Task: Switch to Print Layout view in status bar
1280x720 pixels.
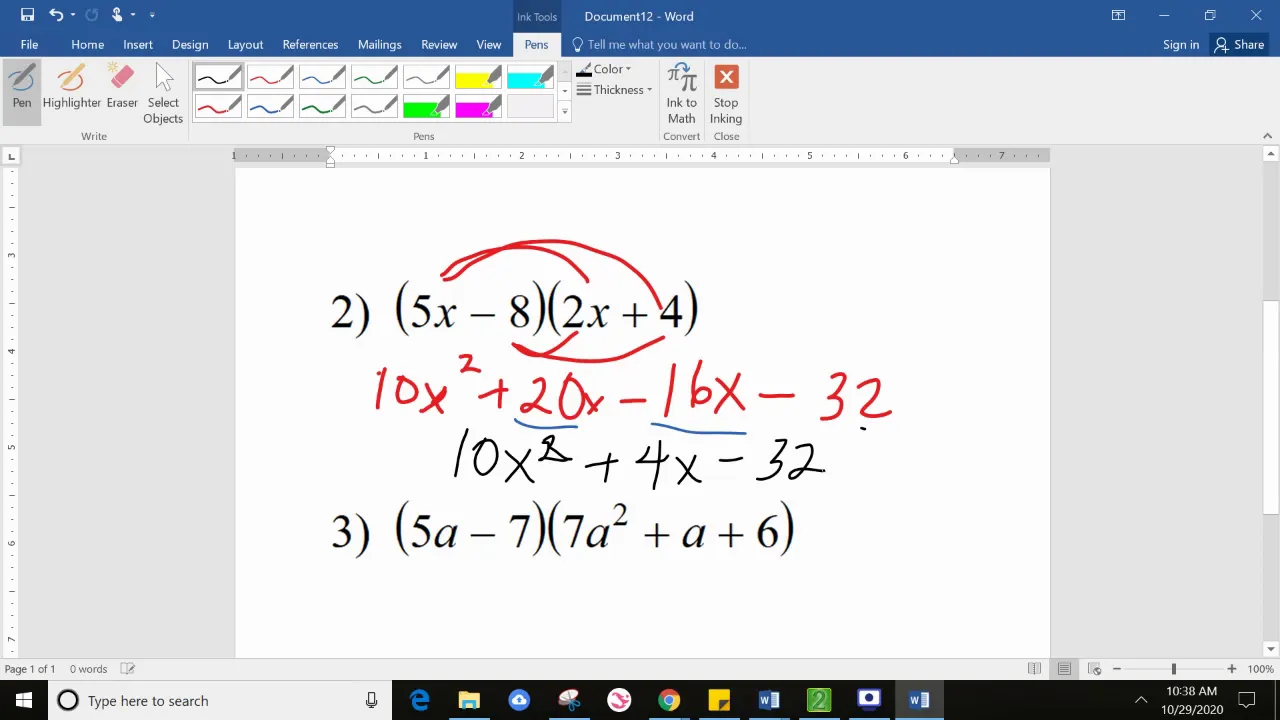Action: tap(1064, 669)
